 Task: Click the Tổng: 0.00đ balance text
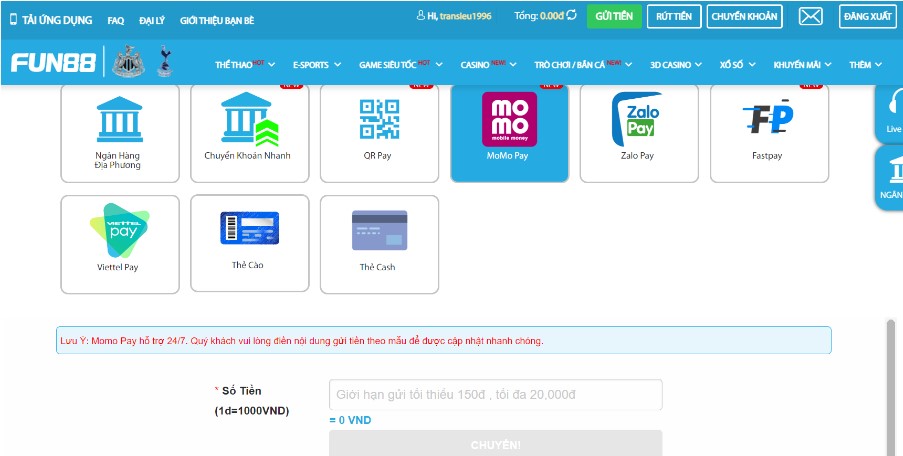538,16
